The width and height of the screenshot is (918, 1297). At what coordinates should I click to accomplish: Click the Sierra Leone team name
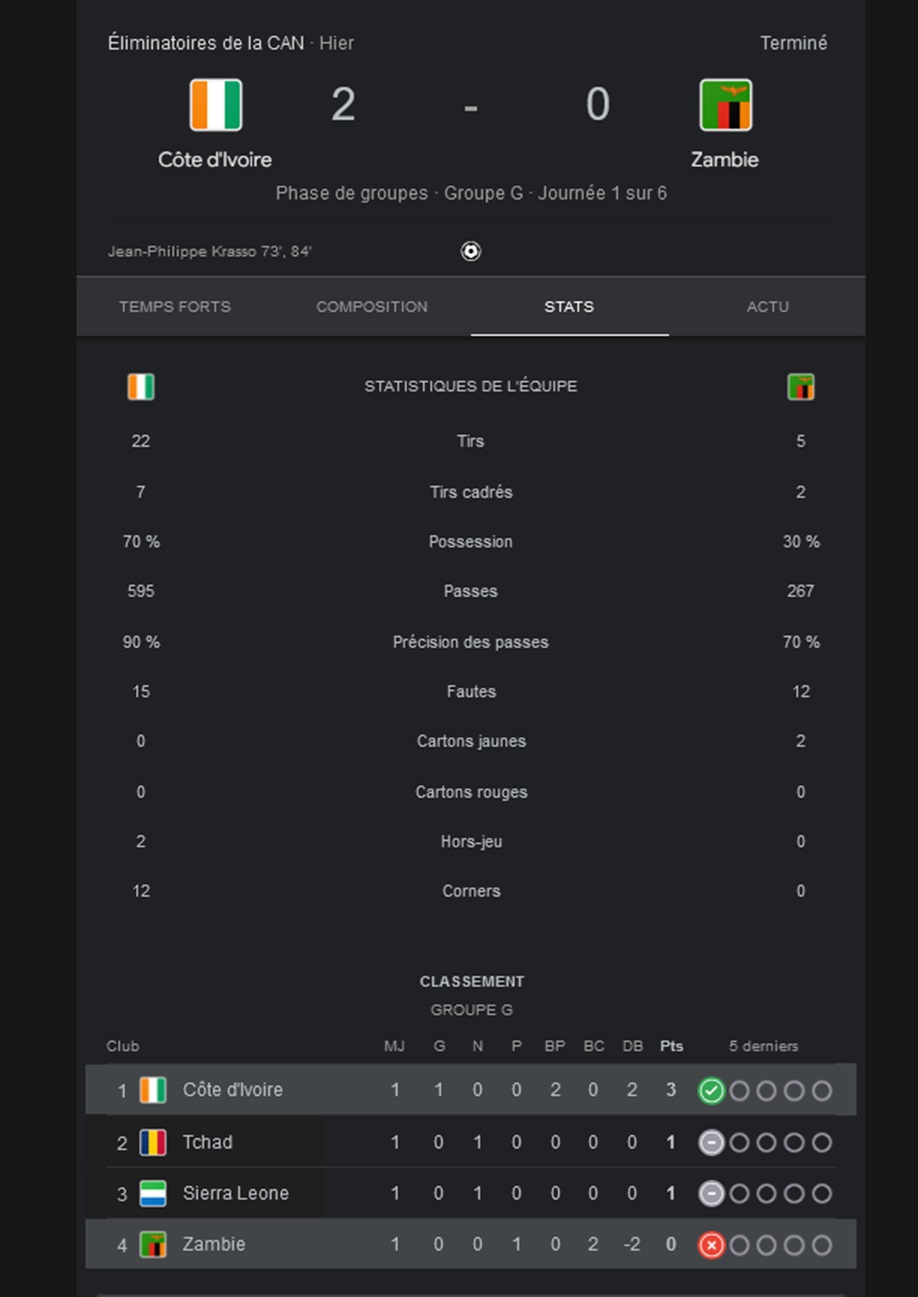click(x=236, y=1193)
